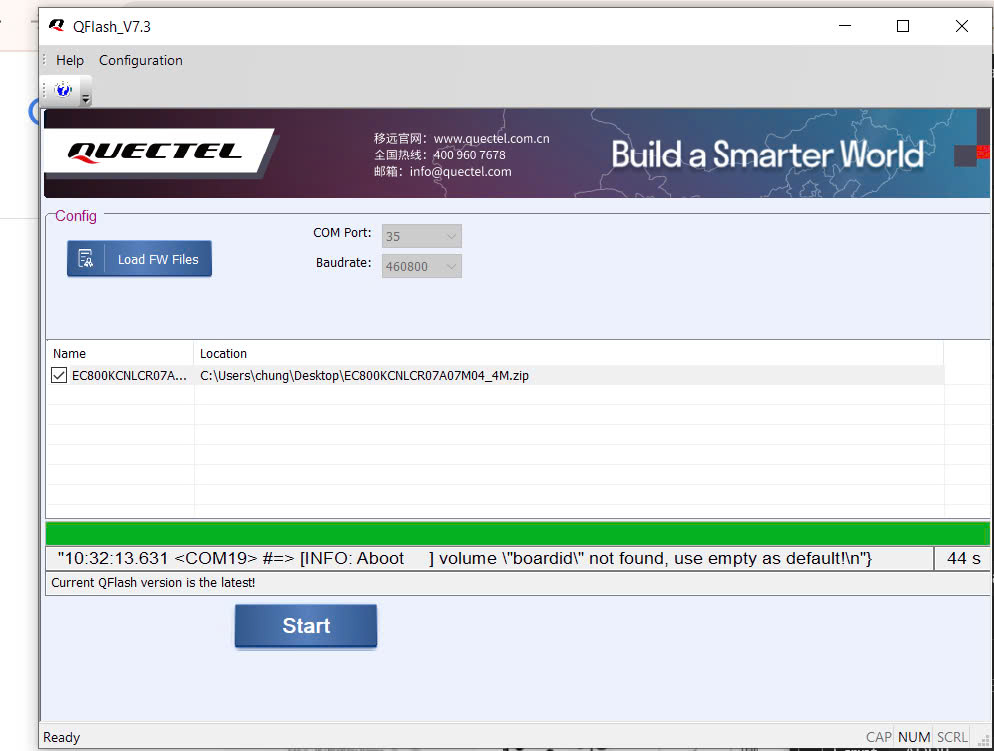Image resolution: width=994 pixels, height=751 pixels.
Task: Open the Help menu
Action: [x=69, y=60]
